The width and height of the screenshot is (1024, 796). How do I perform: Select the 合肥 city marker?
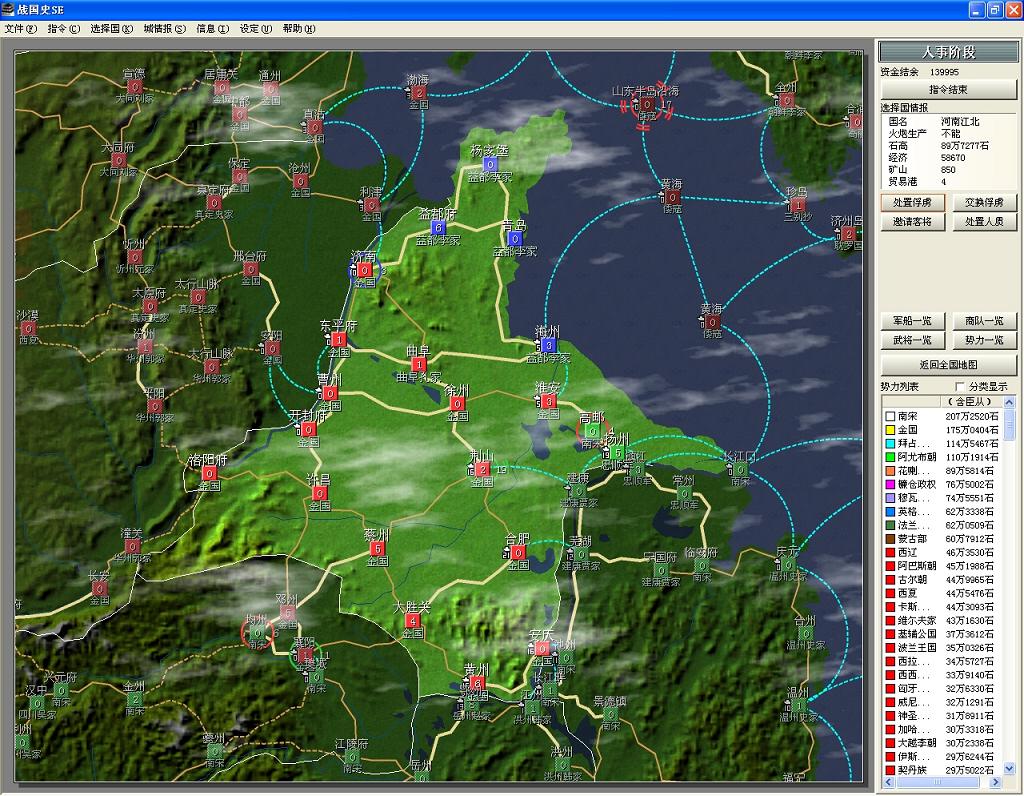(x=517, y=552)
